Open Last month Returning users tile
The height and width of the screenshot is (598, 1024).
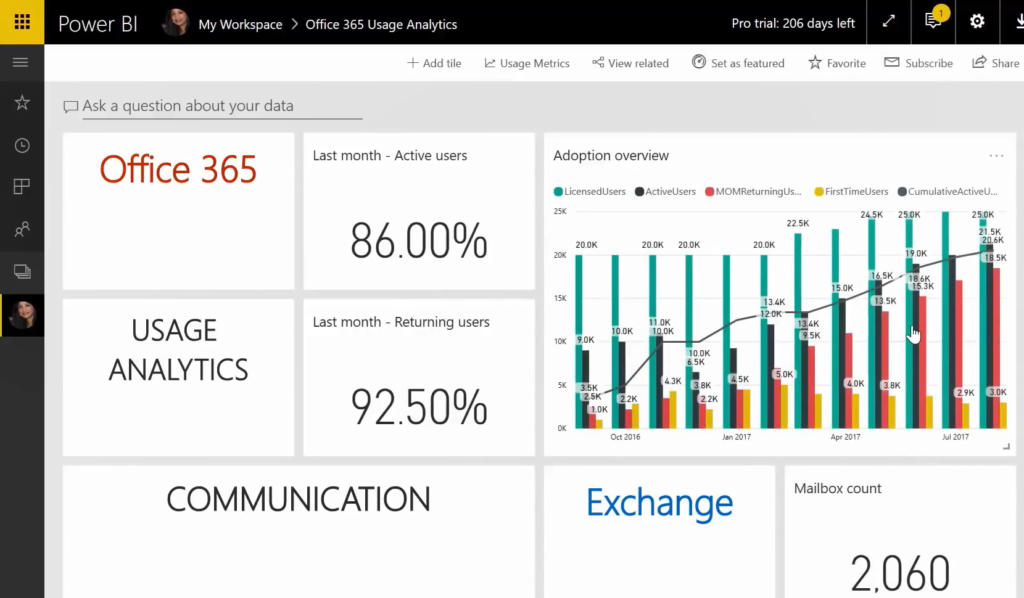(419, 377)
